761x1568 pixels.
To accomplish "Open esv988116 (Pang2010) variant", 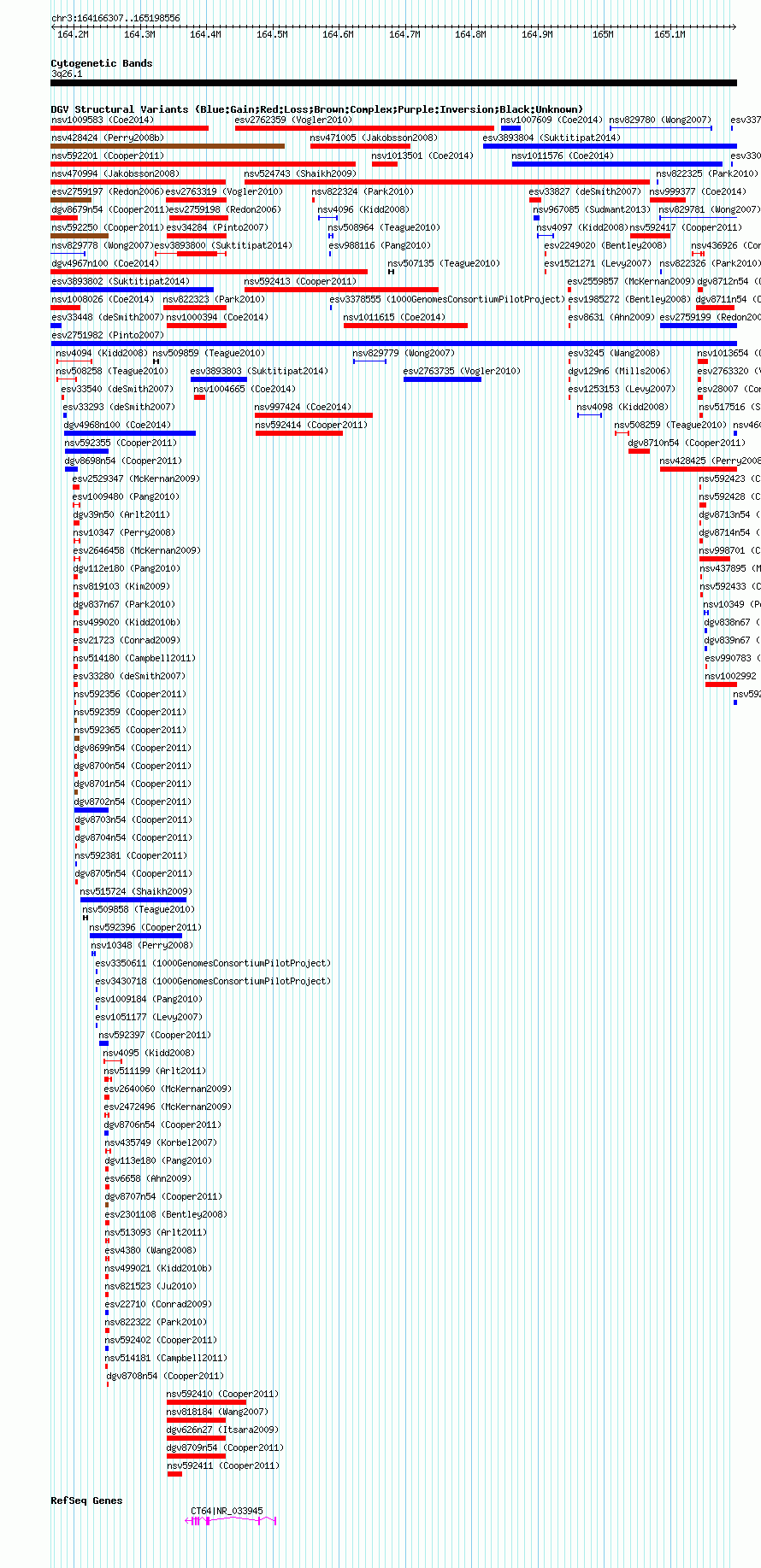I will click(x=380, y=245).
